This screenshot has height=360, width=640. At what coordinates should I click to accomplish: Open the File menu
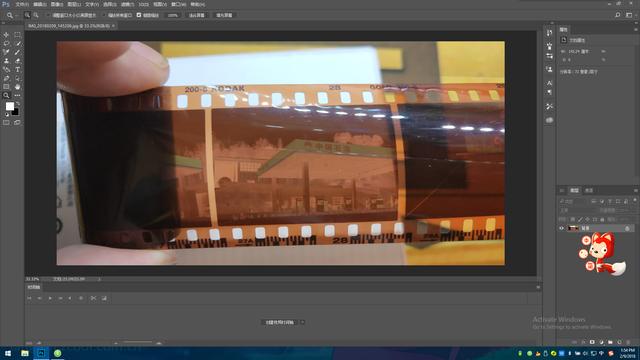[22, 4]
